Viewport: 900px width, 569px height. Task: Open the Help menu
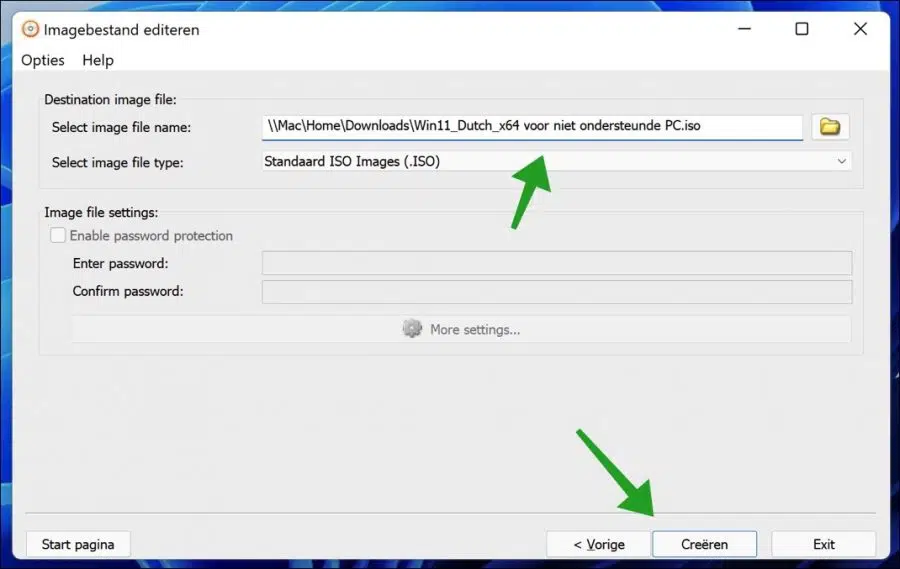tap(98, 60)
